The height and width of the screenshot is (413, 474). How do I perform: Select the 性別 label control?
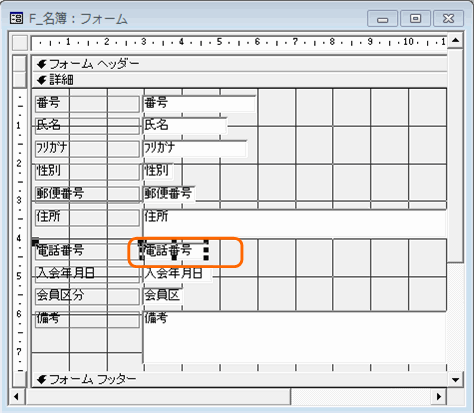coord(87,171)
